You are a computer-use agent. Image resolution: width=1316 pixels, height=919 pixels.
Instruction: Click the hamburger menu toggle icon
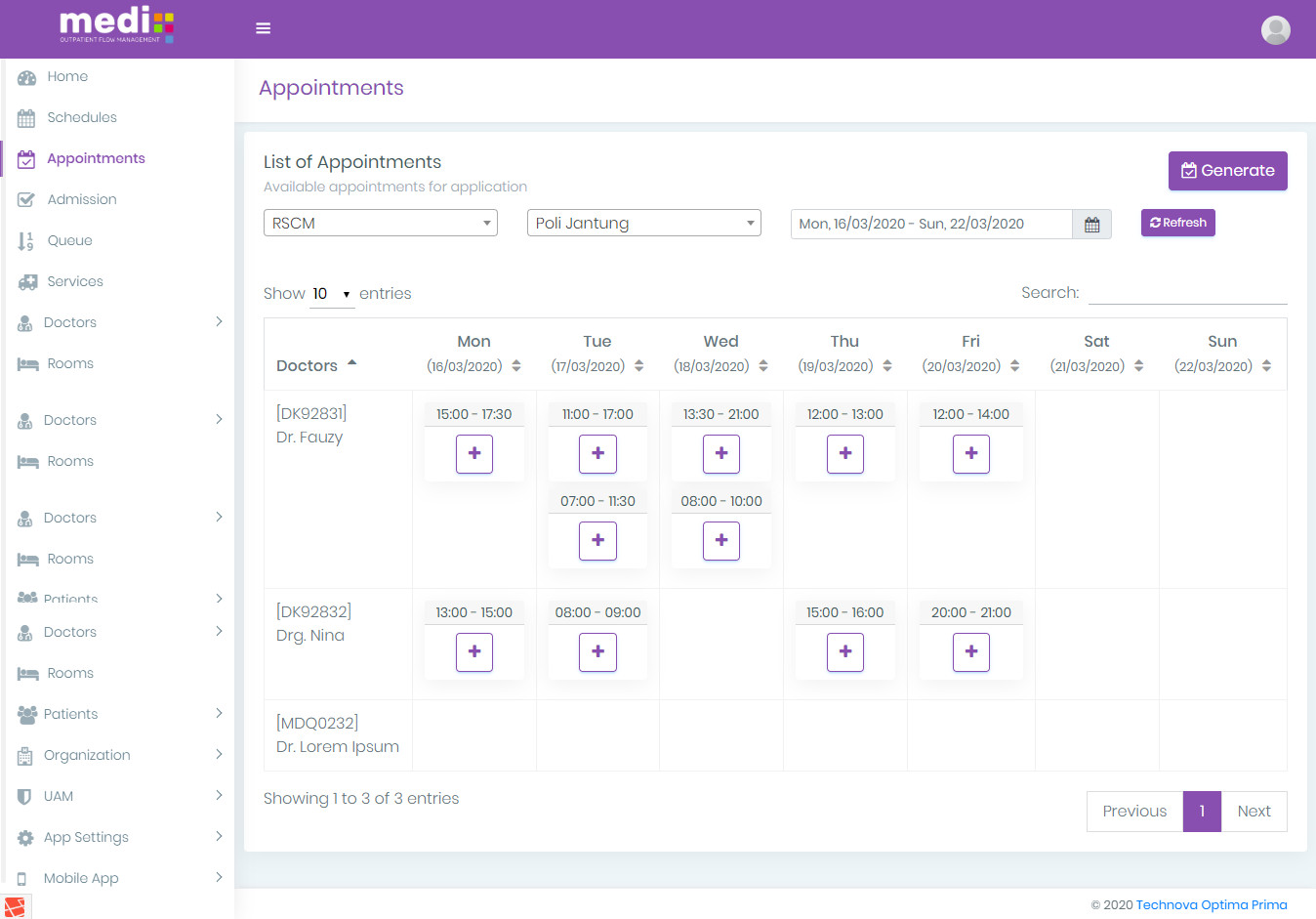click(263, 28)
